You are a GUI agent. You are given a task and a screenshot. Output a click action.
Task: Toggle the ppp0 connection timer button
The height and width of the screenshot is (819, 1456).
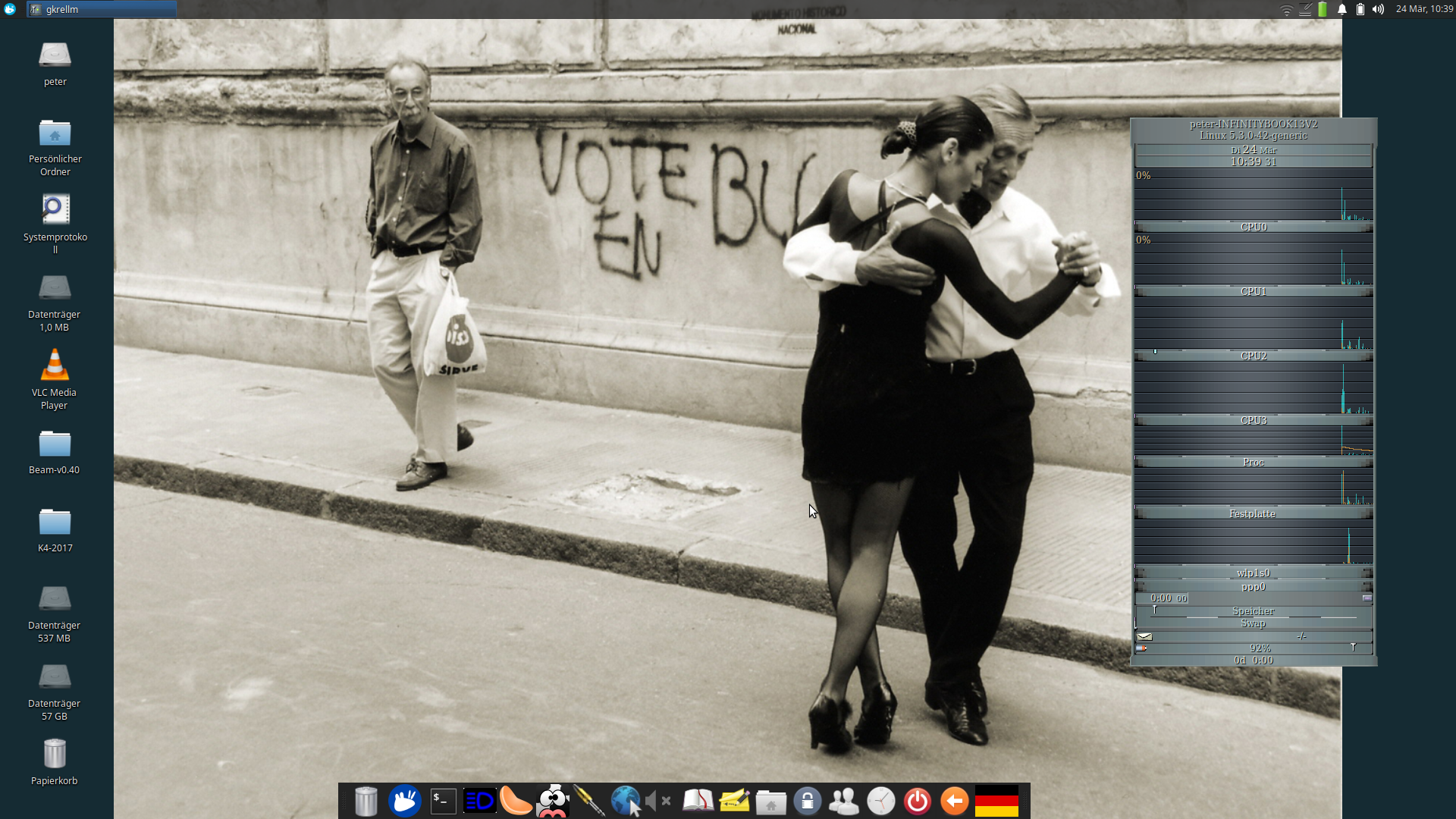tap(1367, 598)
